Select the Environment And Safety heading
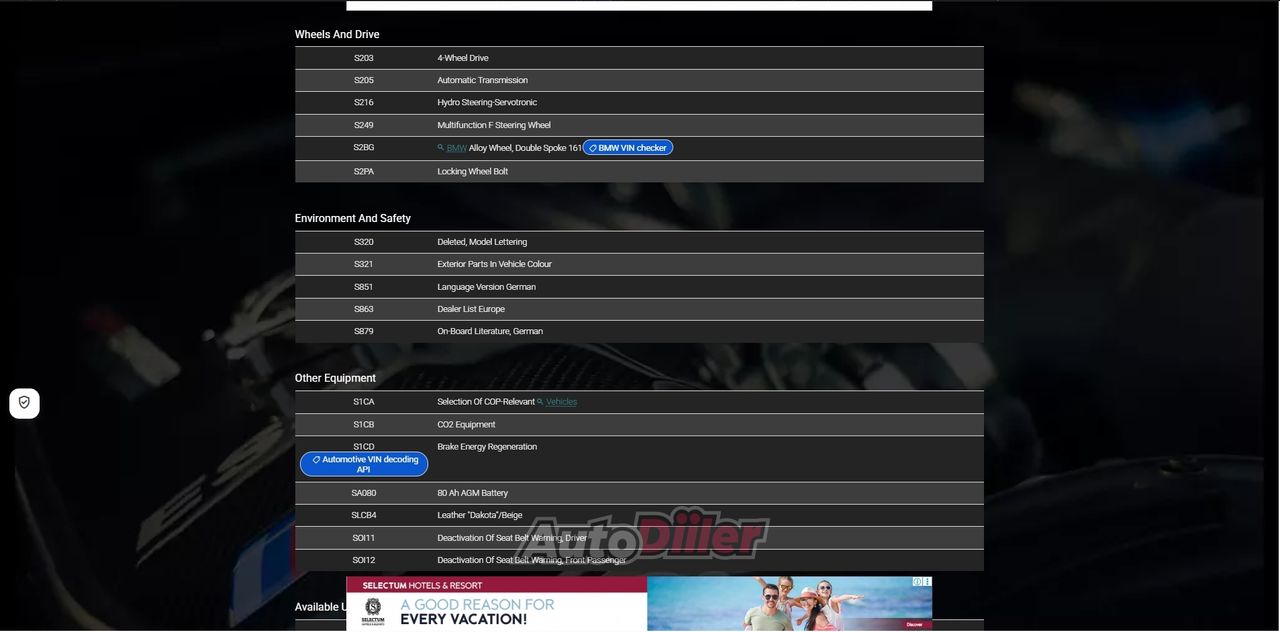This screenshot has height=632, width=1280. [x=353, y=219]
